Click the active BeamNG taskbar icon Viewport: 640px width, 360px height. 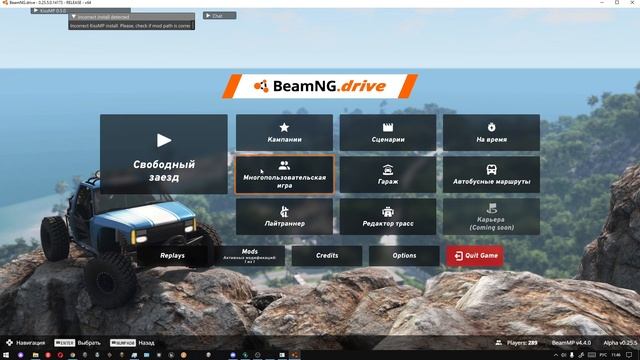click(x=294, y=355)
